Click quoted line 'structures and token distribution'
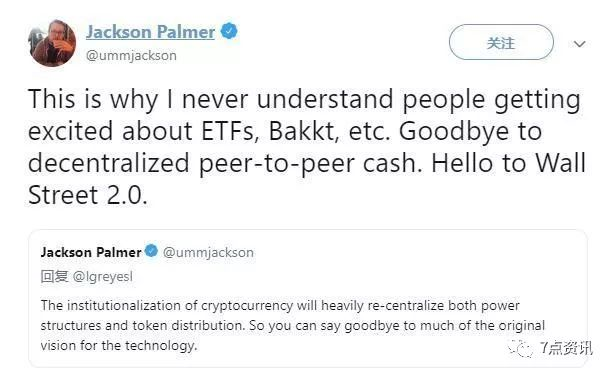The height and width of the screenshot is (375, 612). pos(143,325)
